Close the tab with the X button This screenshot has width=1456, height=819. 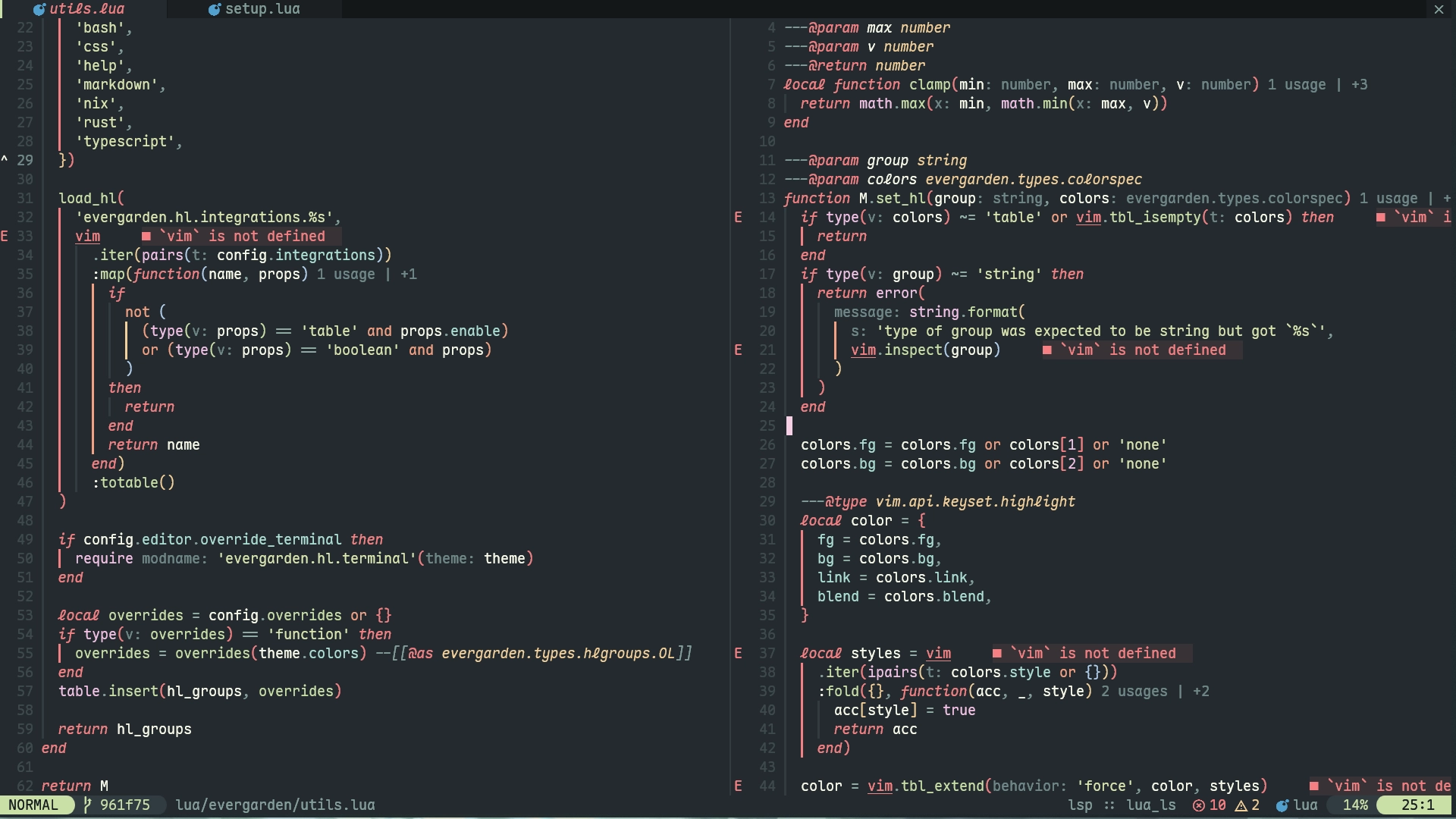(x=1439, y=9)
